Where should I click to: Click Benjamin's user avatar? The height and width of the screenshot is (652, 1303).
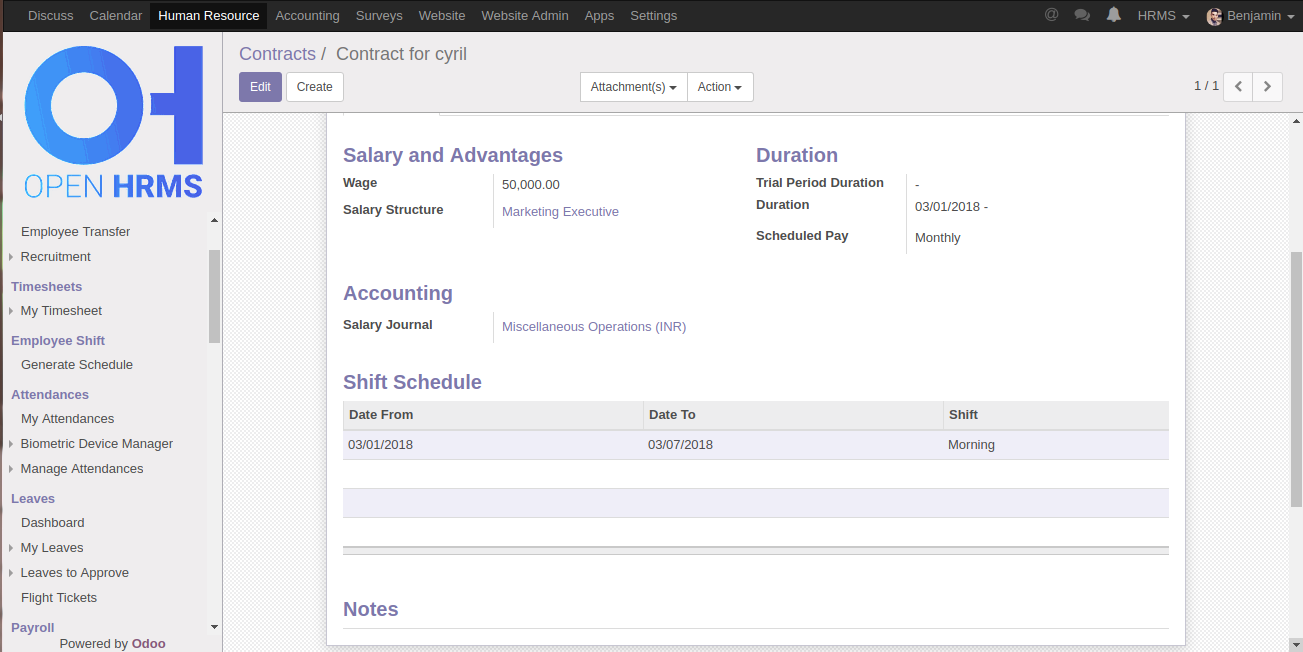1214,16
